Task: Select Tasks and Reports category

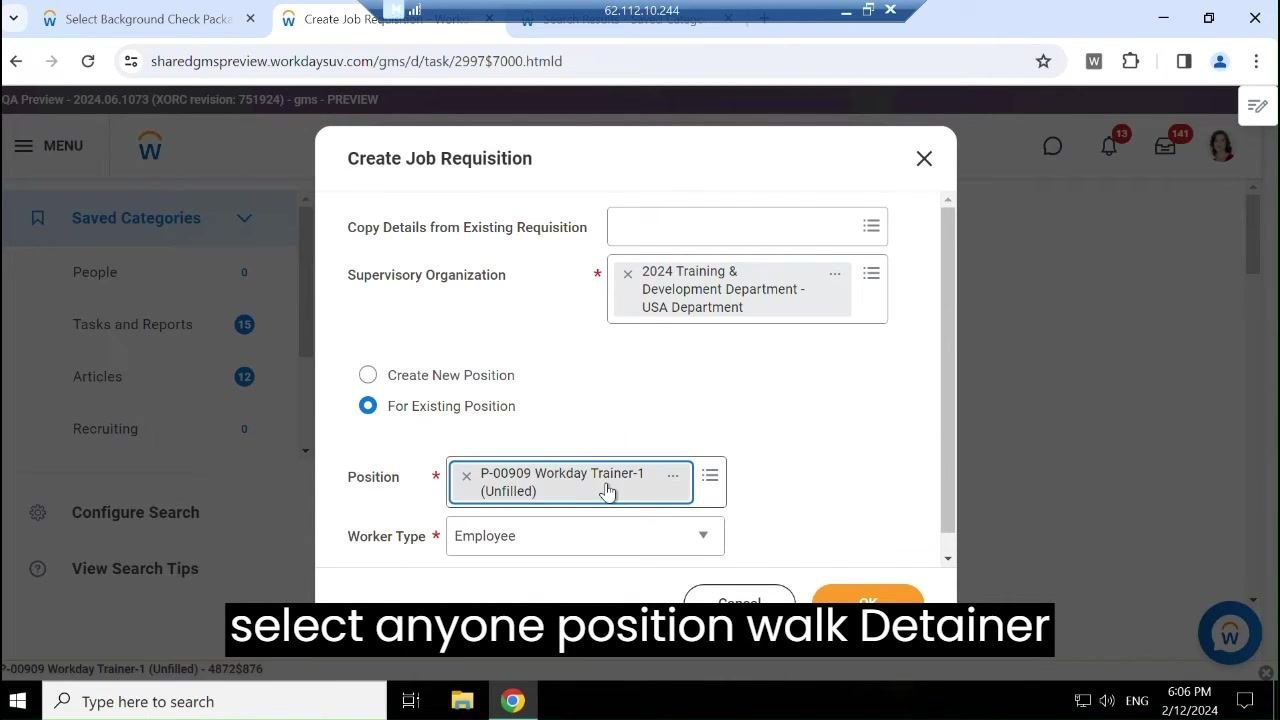Action: pos(132,324)
